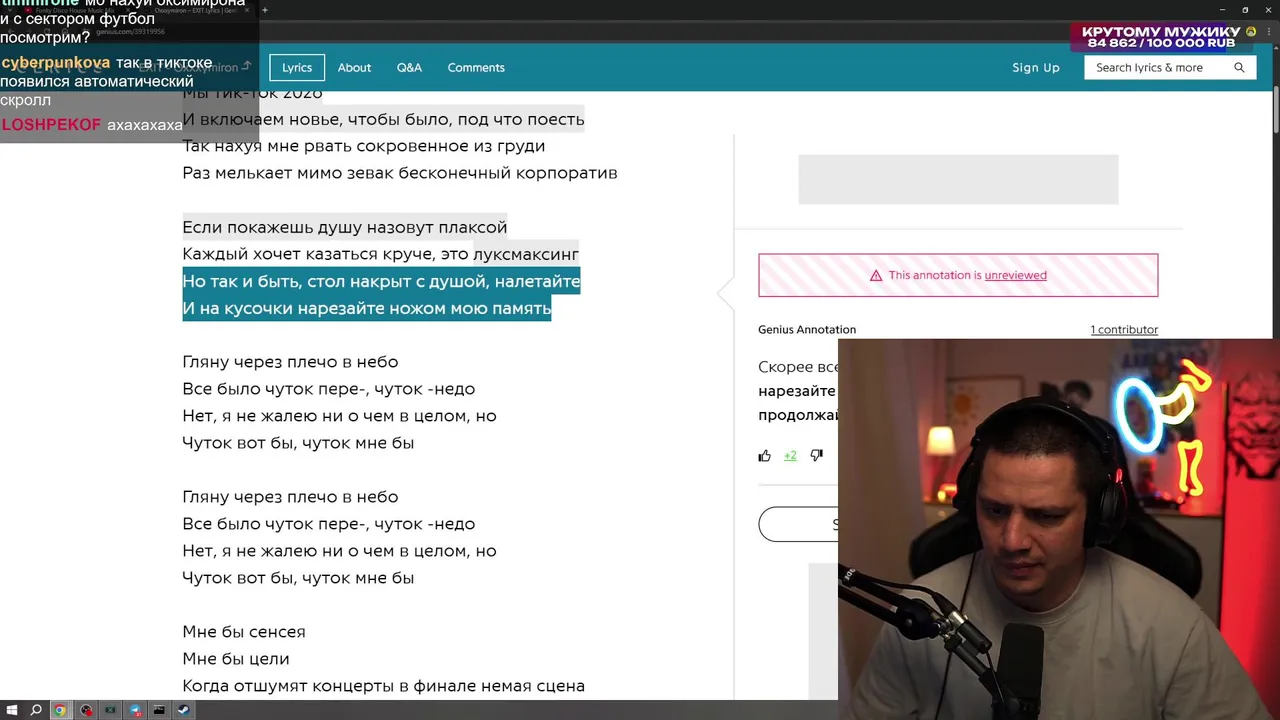The image size is (1280, 720).
Task: Open Steam from the taskbar
Action: coord(184,710)
